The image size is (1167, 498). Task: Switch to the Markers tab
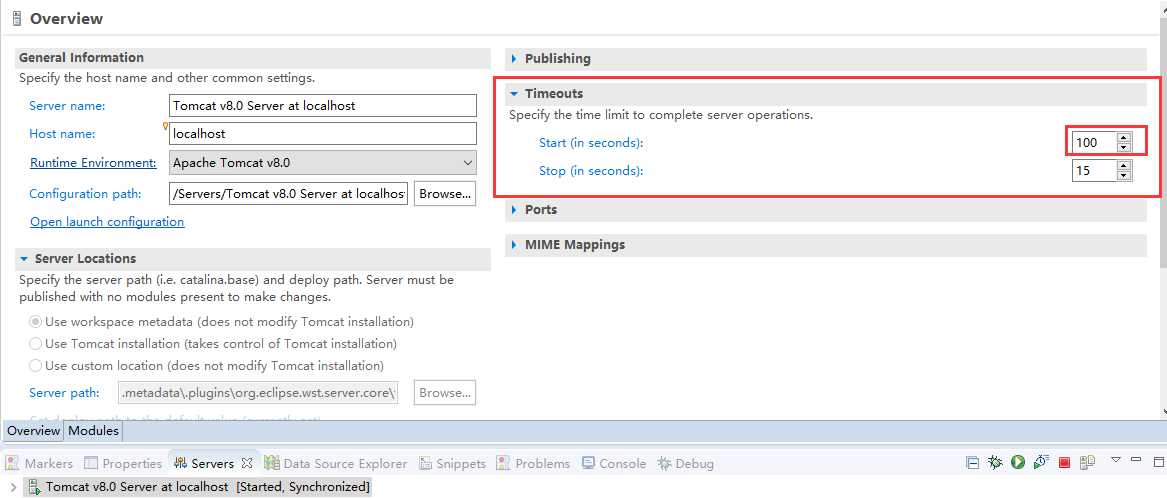coord(39,463)
